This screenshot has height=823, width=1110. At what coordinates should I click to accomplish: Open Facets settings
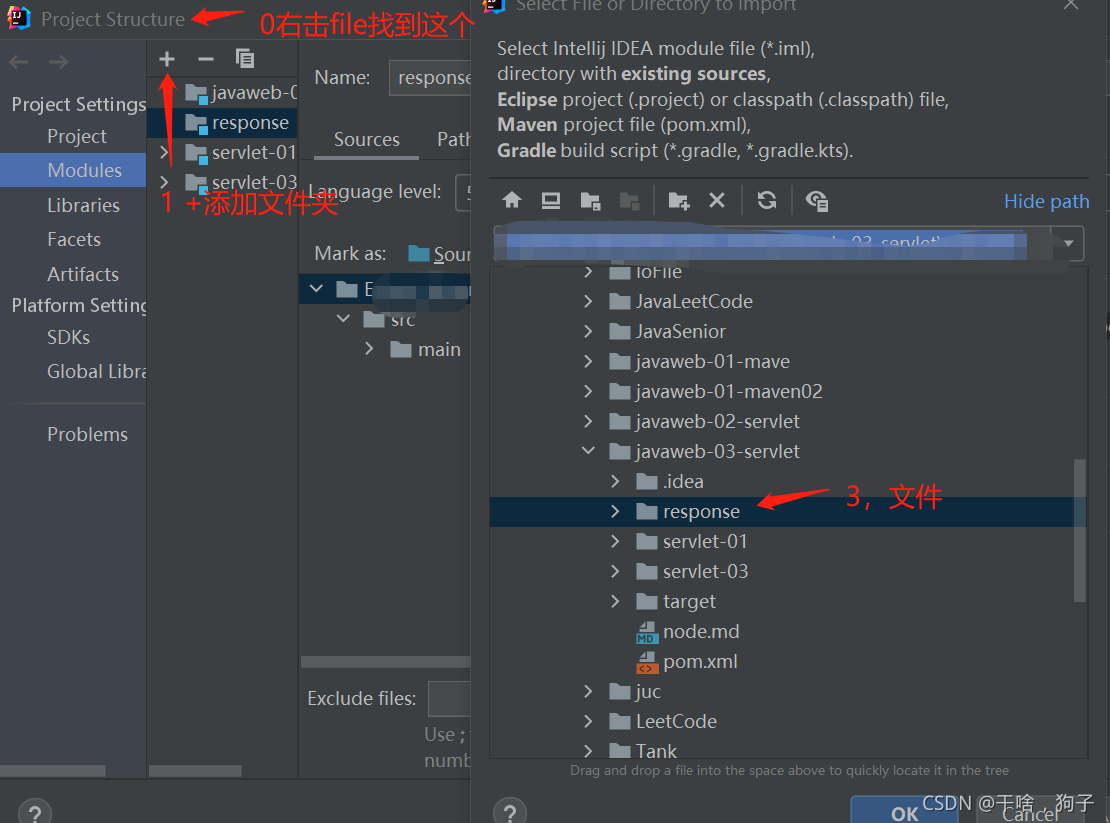(x=74, y=239)
